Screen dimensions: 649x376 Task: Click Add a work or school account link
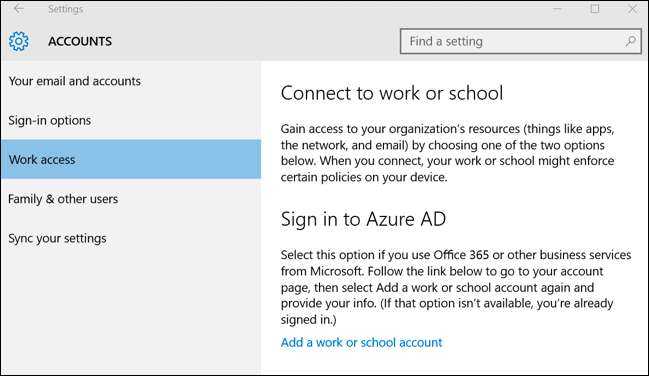pos(361,342)
